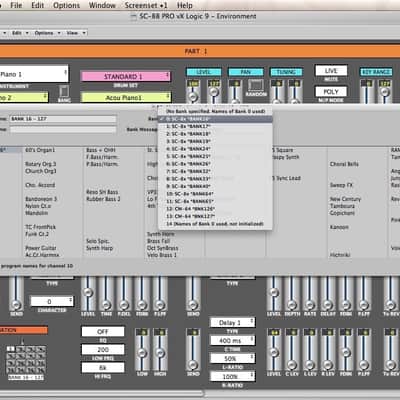
Task: Click the PAN header button
Action: pos(246,72)
